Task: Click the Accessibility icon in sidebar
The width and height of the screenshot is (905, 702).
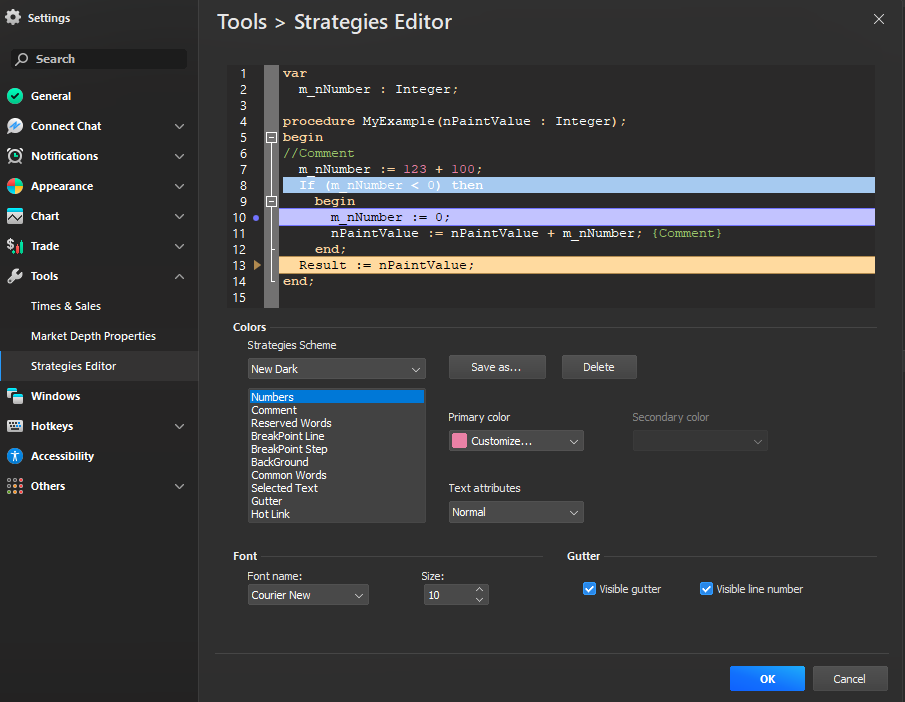Action: (x=14, y=456)
